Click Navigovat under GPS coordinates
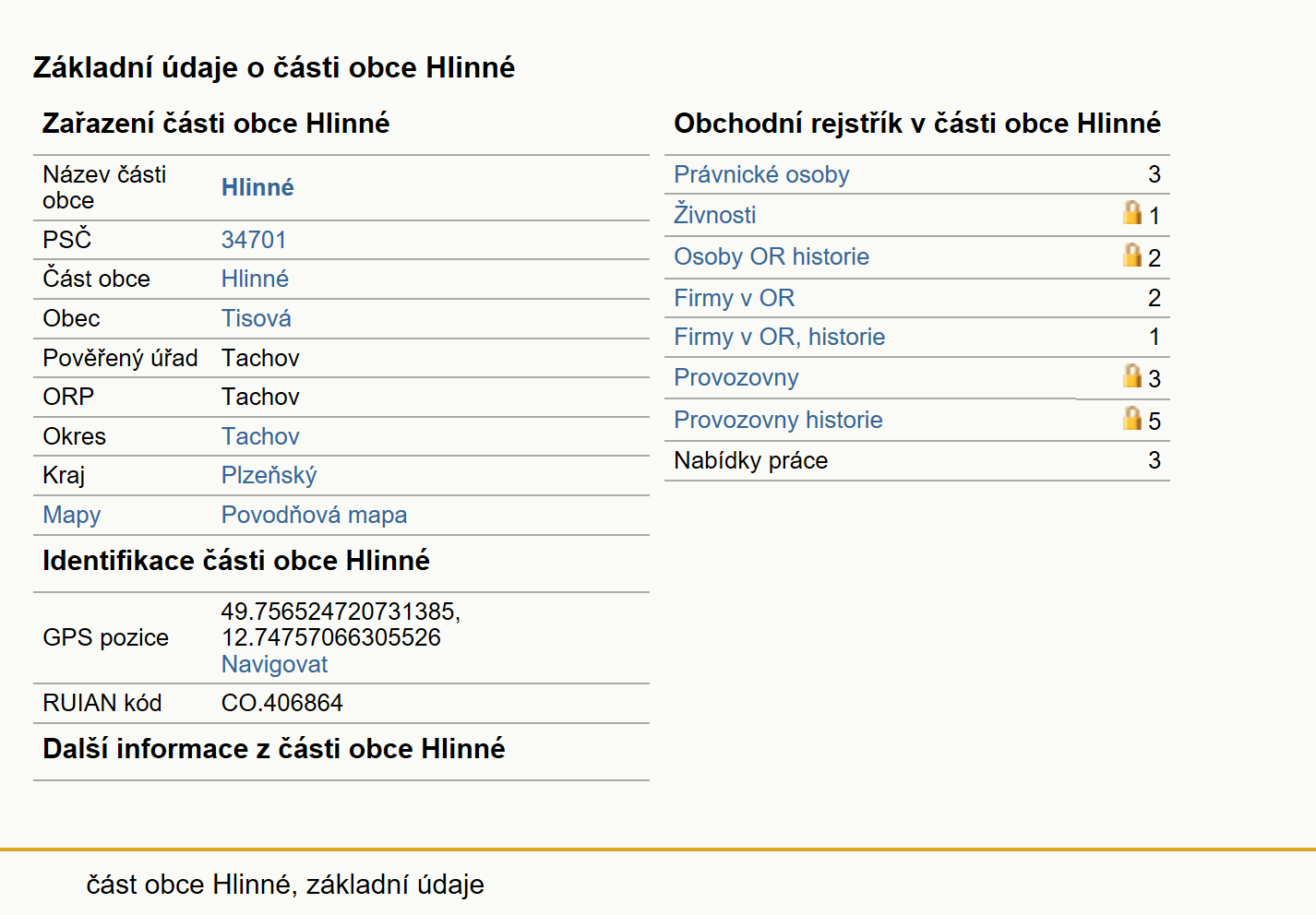 pos(274,664)
